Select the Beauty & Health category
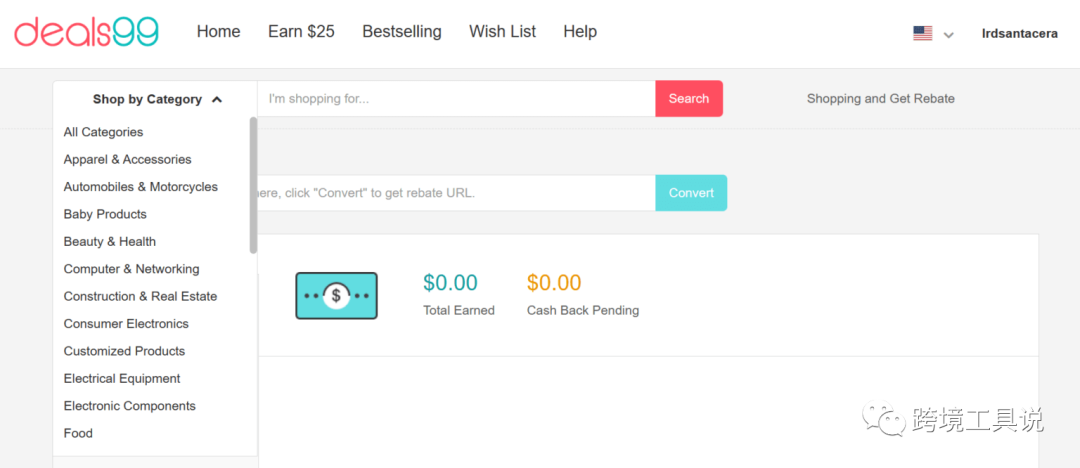1080x468 pixels. [109, 242]
